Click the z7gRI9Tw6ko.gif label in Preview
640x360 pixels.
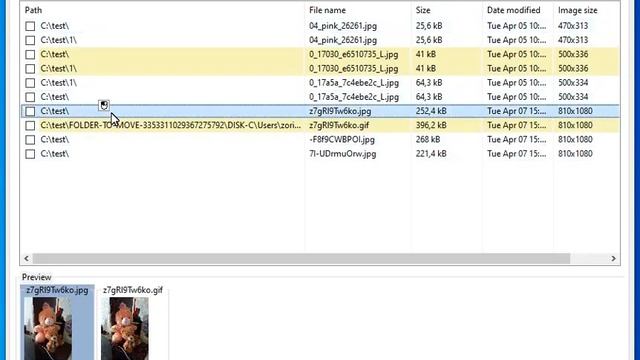[x=133, y=290]
